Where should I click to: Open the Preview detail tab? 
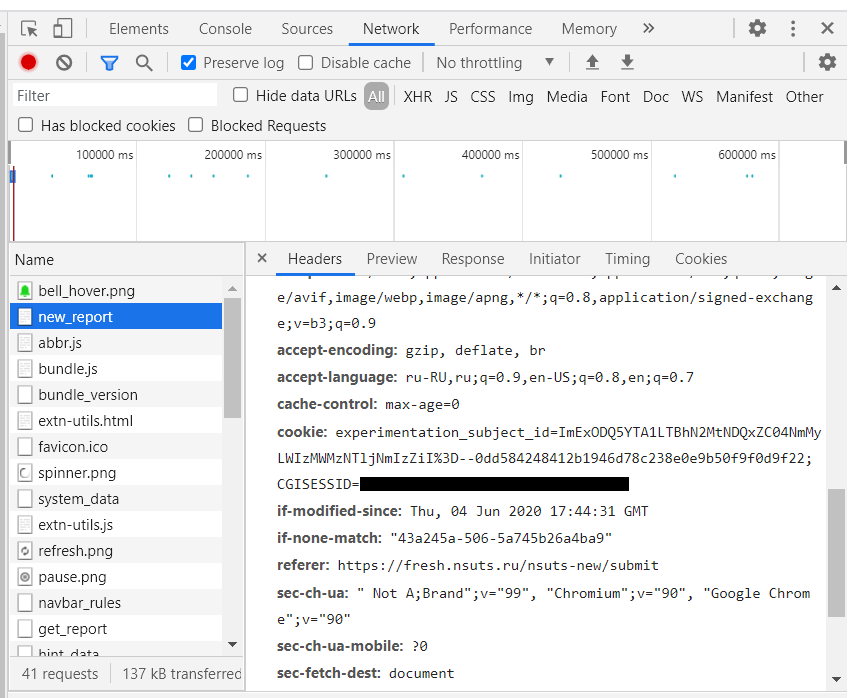coord(392,258)
